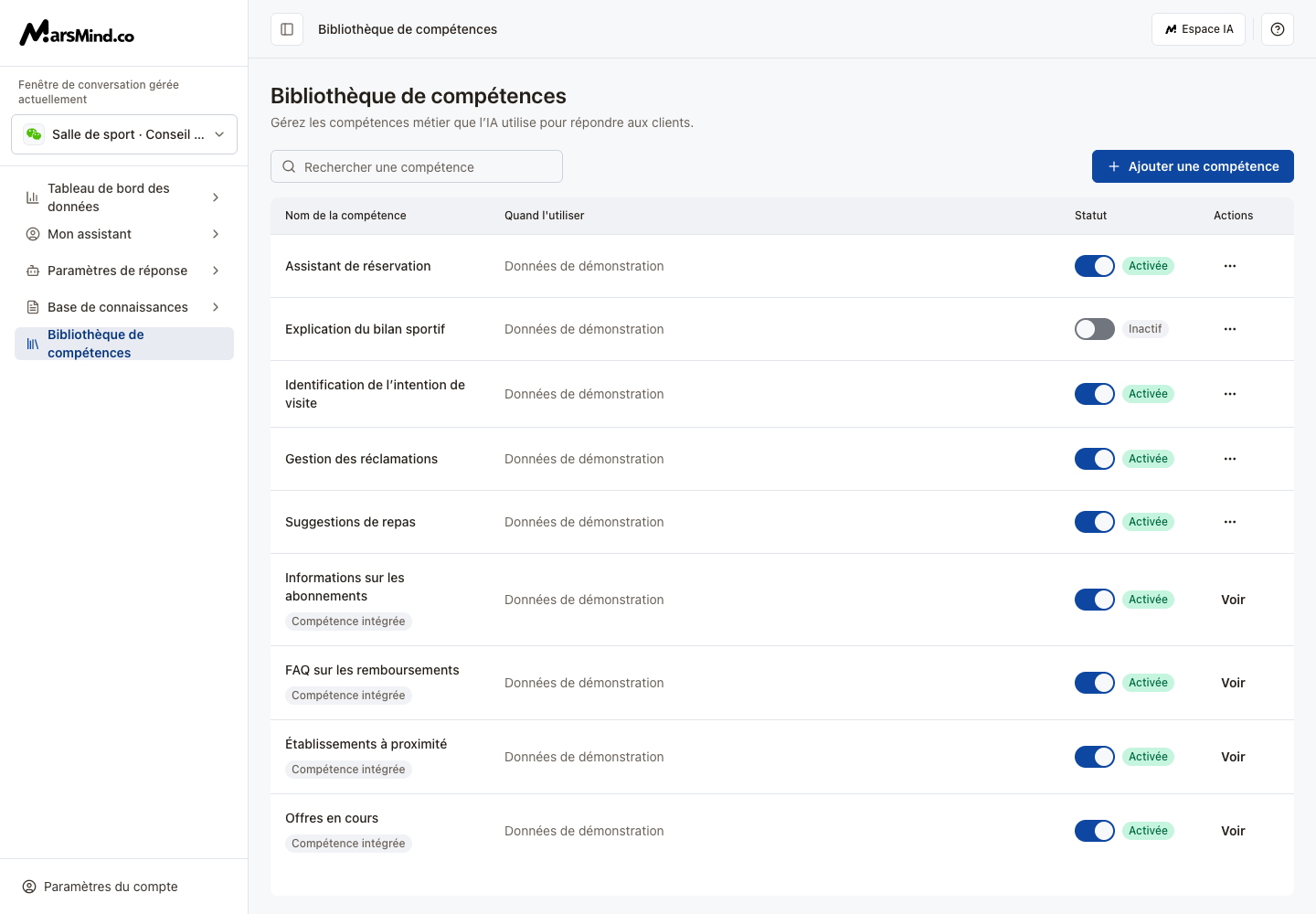Viewport: 1316px width, 914px height.
Task: Disable the Offres en cours toggle
Action: coord(1095,831)
